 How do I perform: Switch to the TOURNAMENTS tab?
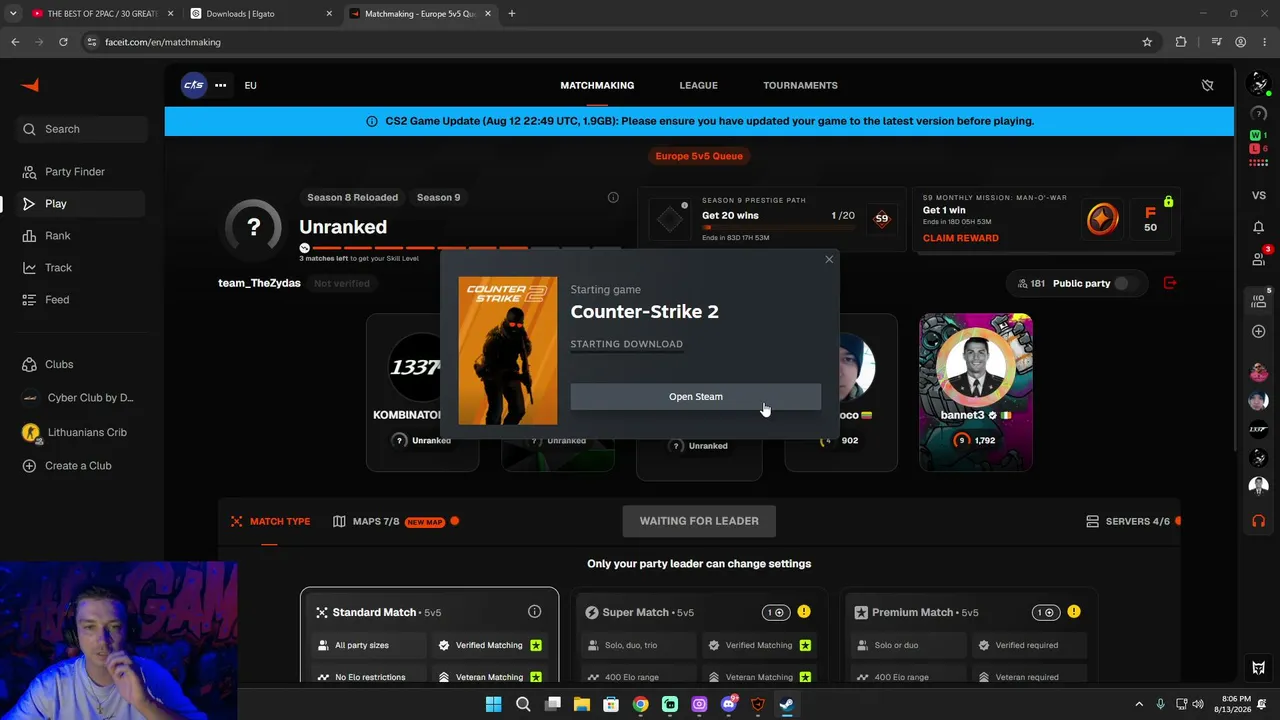800,85
